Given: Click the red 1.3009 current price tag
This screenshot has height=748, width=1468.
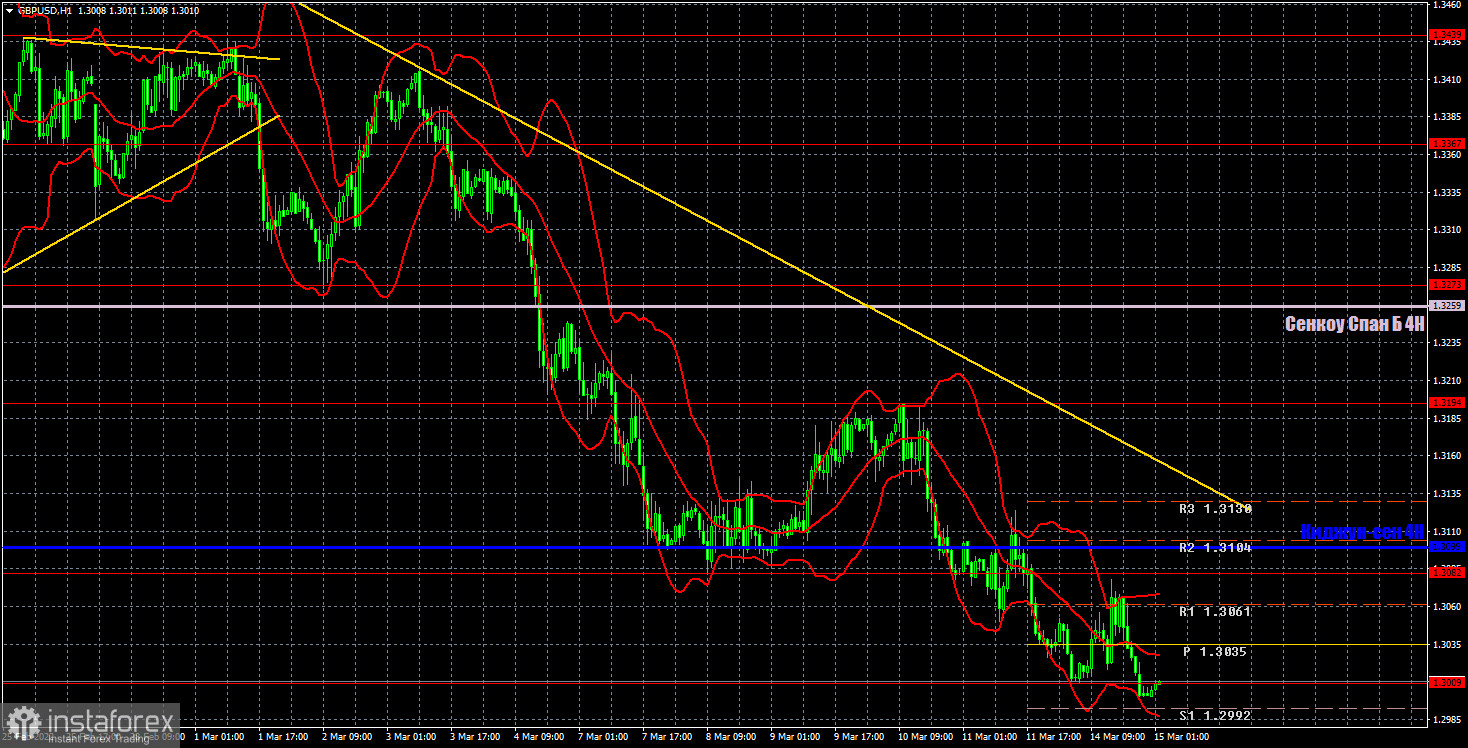Looking at the screenshot, I should point(1448,682).
